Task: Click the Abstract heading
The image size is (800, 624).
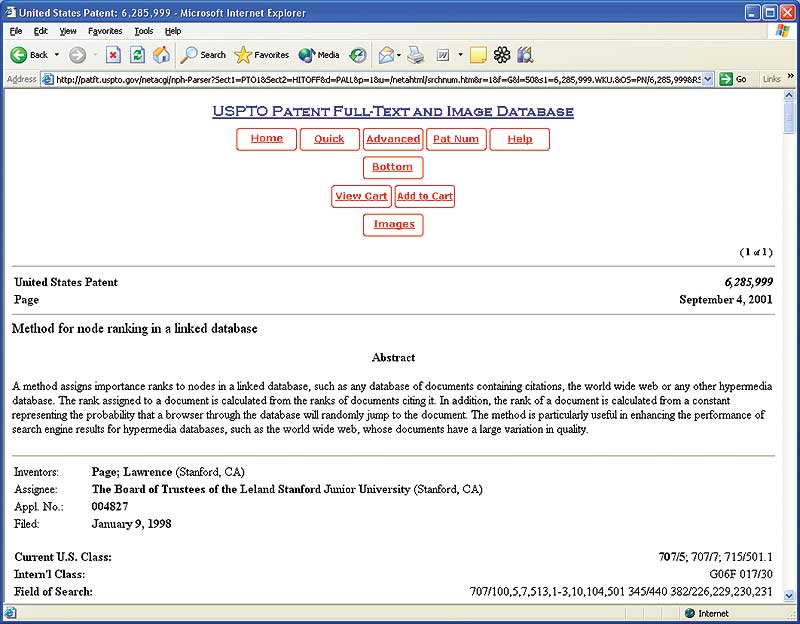Action: [393, 358]
